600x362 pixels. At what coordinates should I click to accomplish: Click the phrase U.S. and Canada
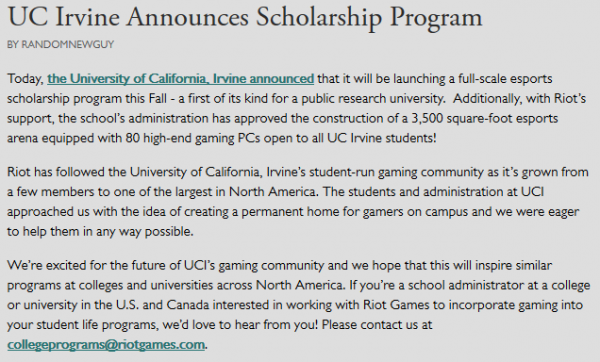pyautogui.click(x=162, y=305)
